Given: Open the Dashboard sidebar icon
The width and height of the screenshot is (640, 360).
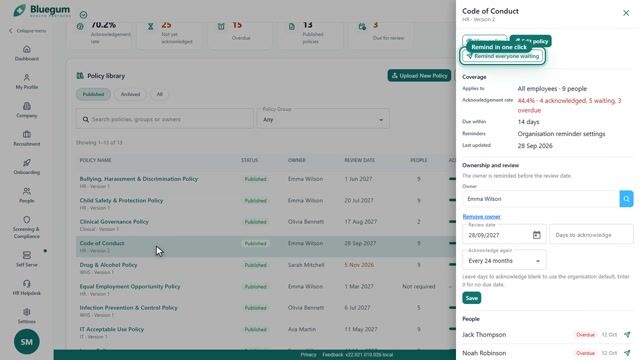Looking at the screenshot, I should point(27,53).
